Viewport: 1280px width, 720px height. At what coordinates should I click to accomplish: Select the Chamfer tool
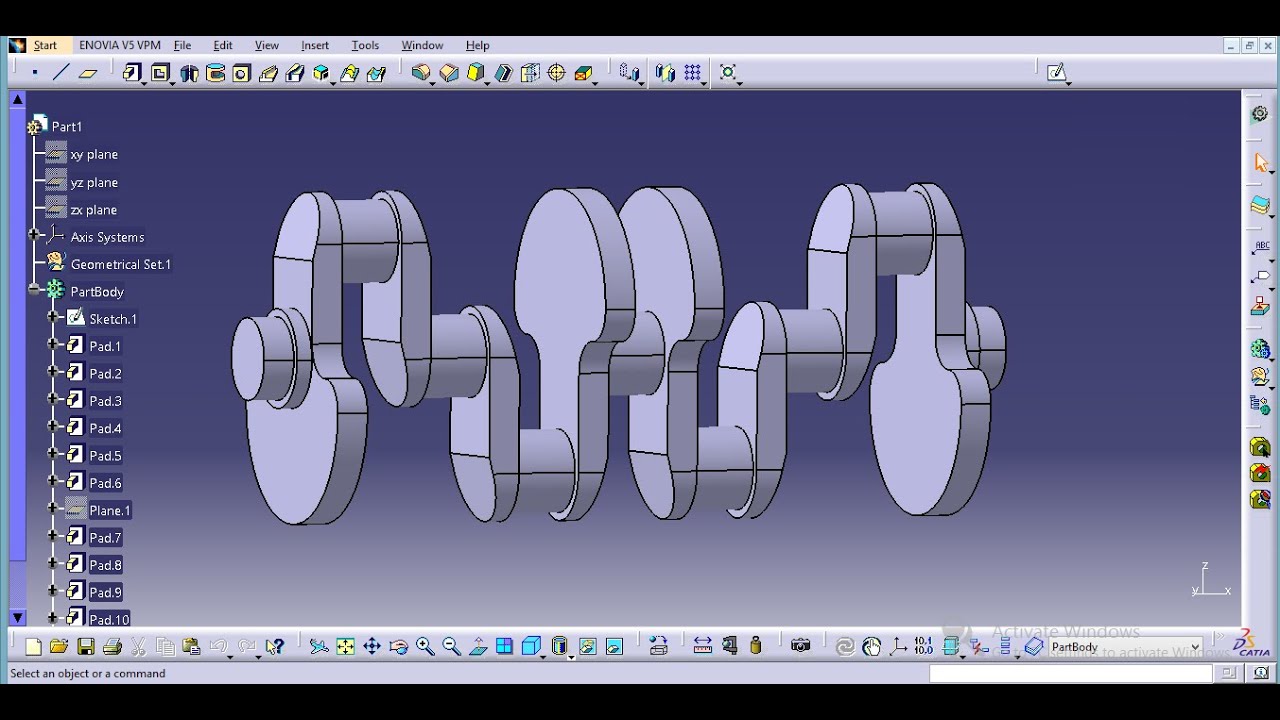(449, 72)
